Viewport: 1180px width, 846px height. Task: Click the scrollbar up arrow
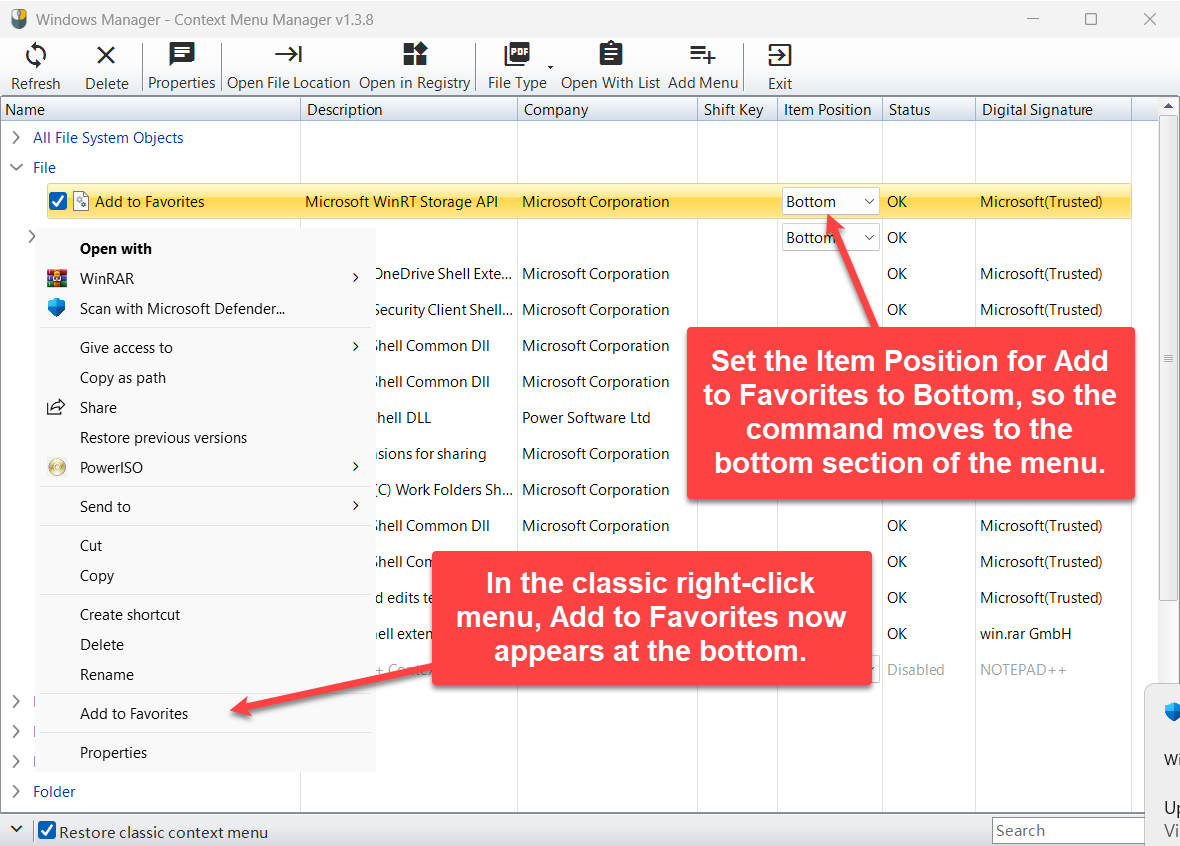pyautogui.click(x=1168, y=106)
